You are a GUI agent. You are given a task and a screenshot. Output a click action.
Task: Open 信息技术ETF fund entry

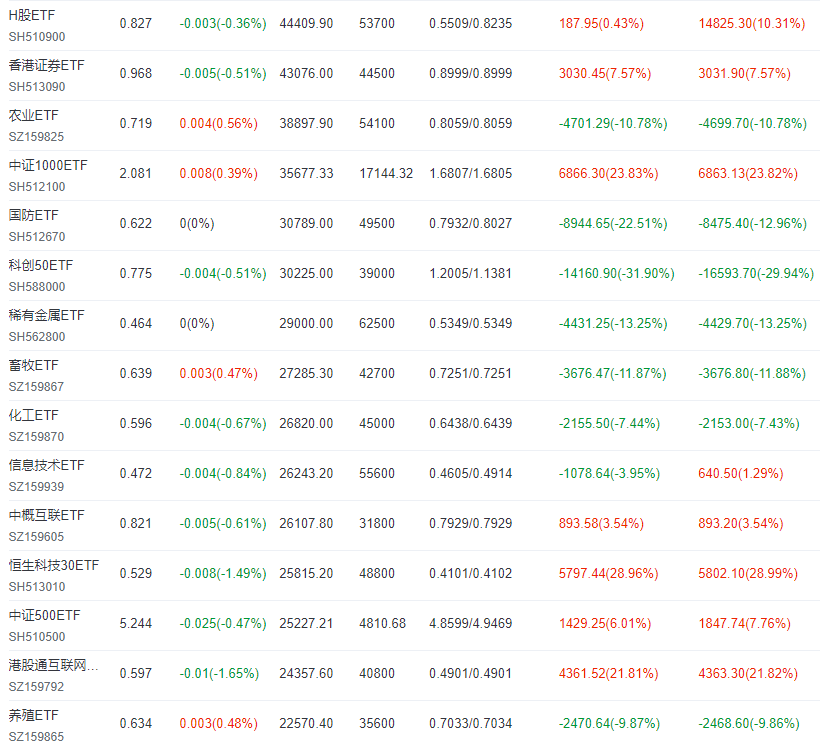coord(46,465)
